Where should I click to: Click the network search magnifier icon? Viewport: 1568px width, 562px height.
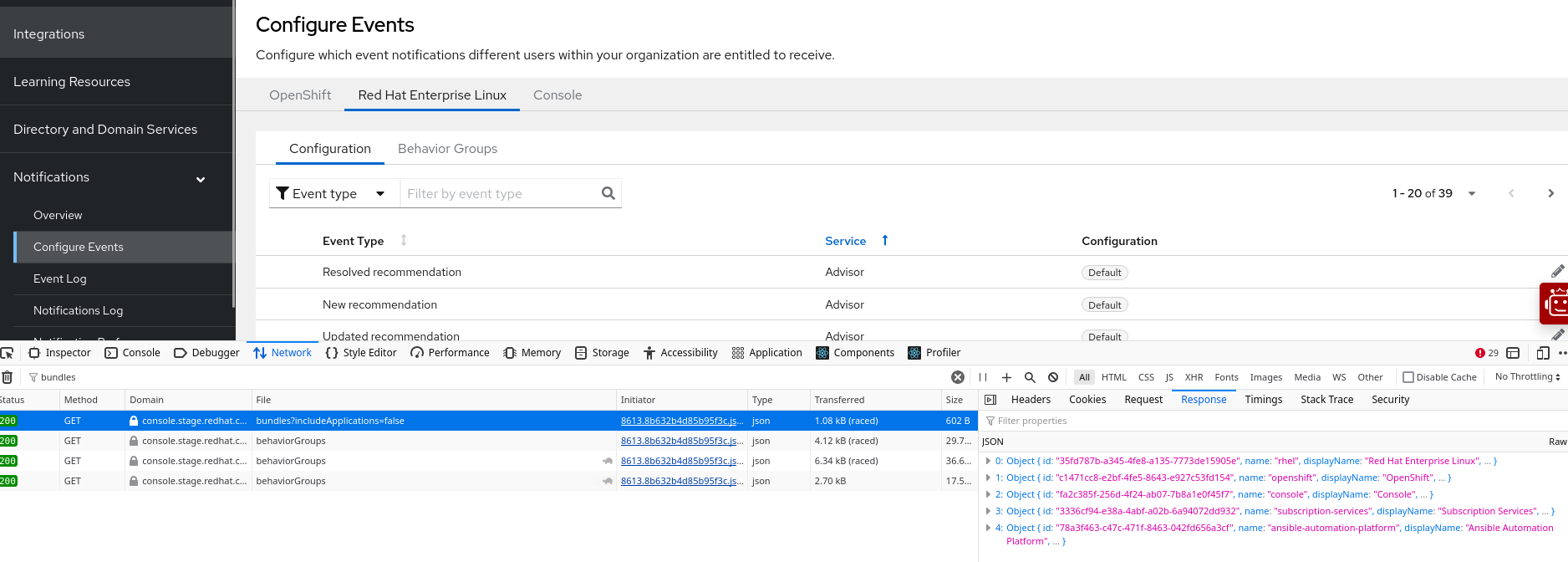point(1030,377)
